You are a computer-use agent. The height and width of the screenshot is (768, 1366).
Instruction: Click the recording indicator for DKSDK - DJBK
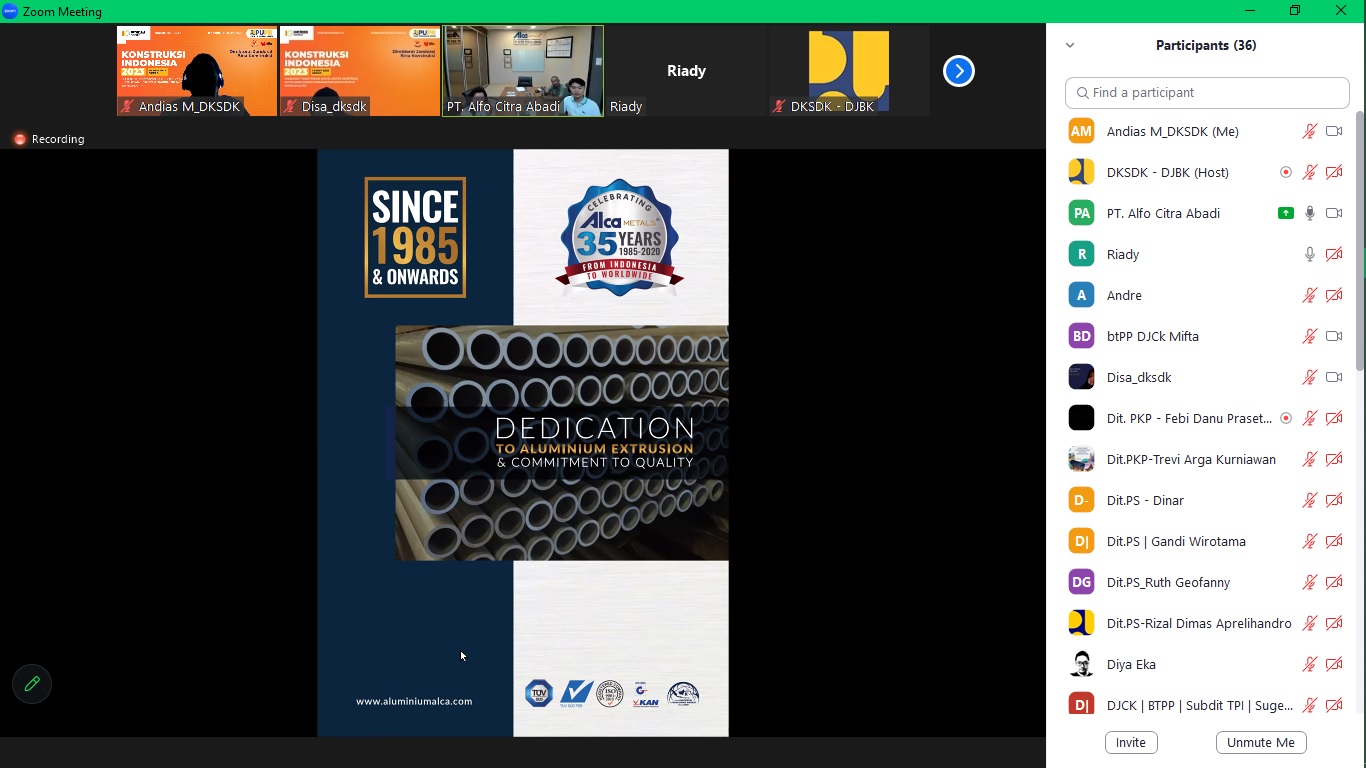pos(1286,172)
